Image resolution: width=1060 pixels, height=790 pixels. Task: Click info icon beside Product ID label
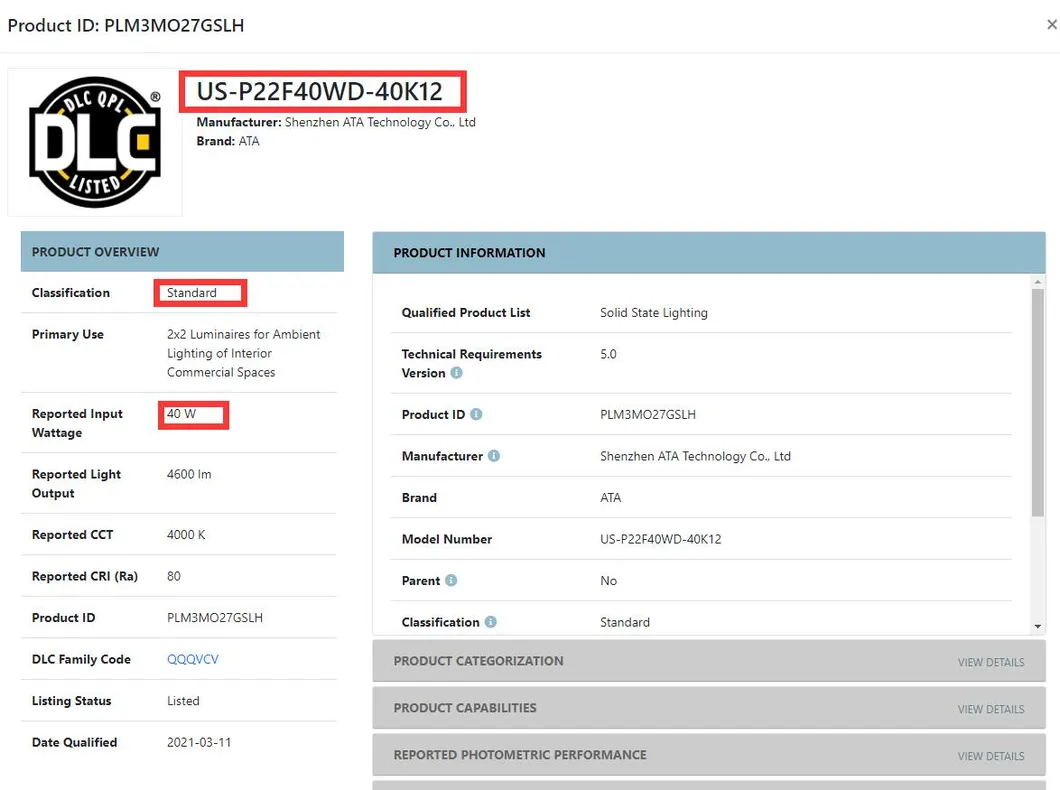coord(477,414)
